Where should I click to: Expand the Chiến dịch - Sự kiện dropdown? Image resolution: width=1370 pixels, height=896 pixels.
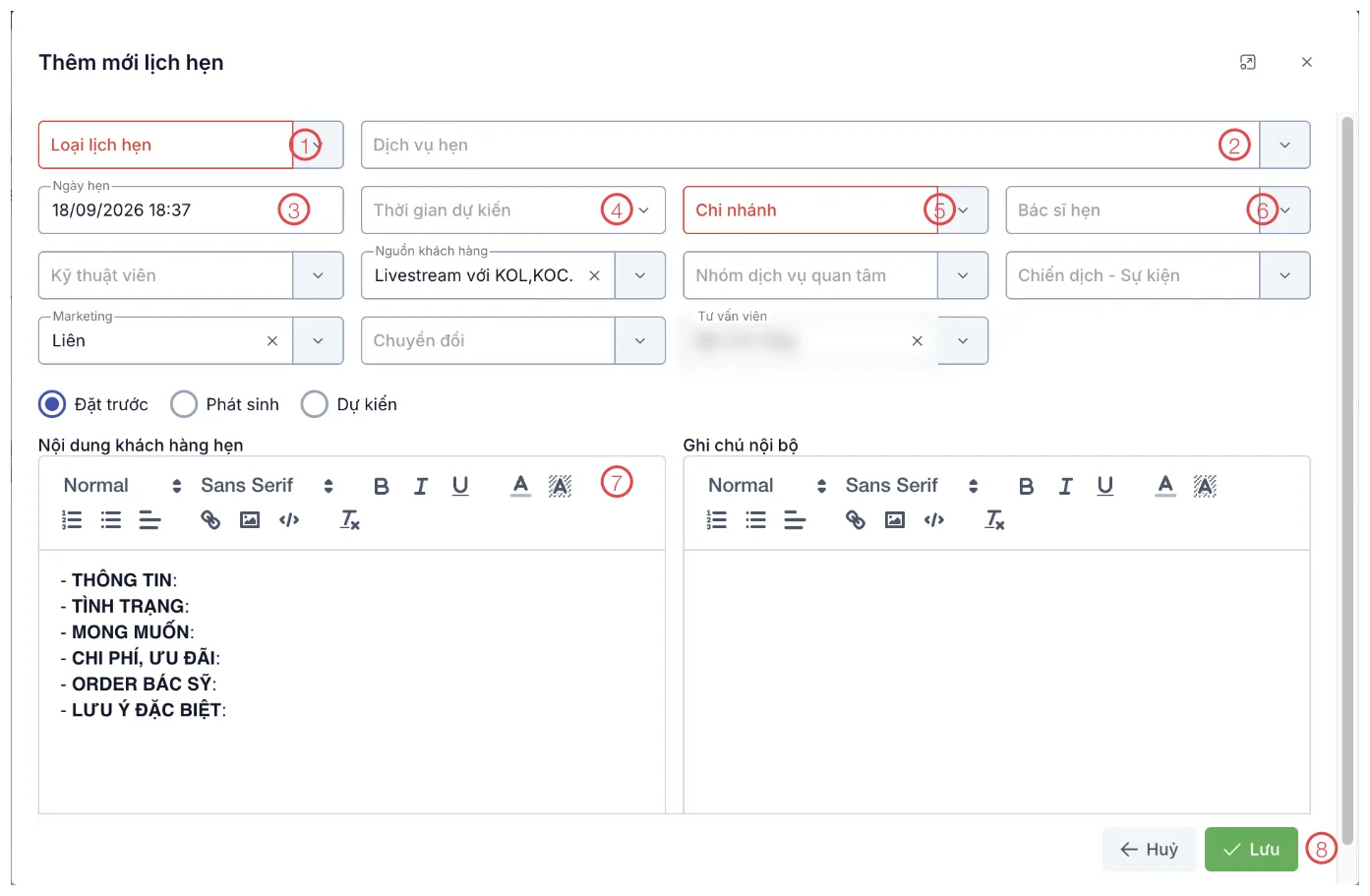click(1284, 276)
